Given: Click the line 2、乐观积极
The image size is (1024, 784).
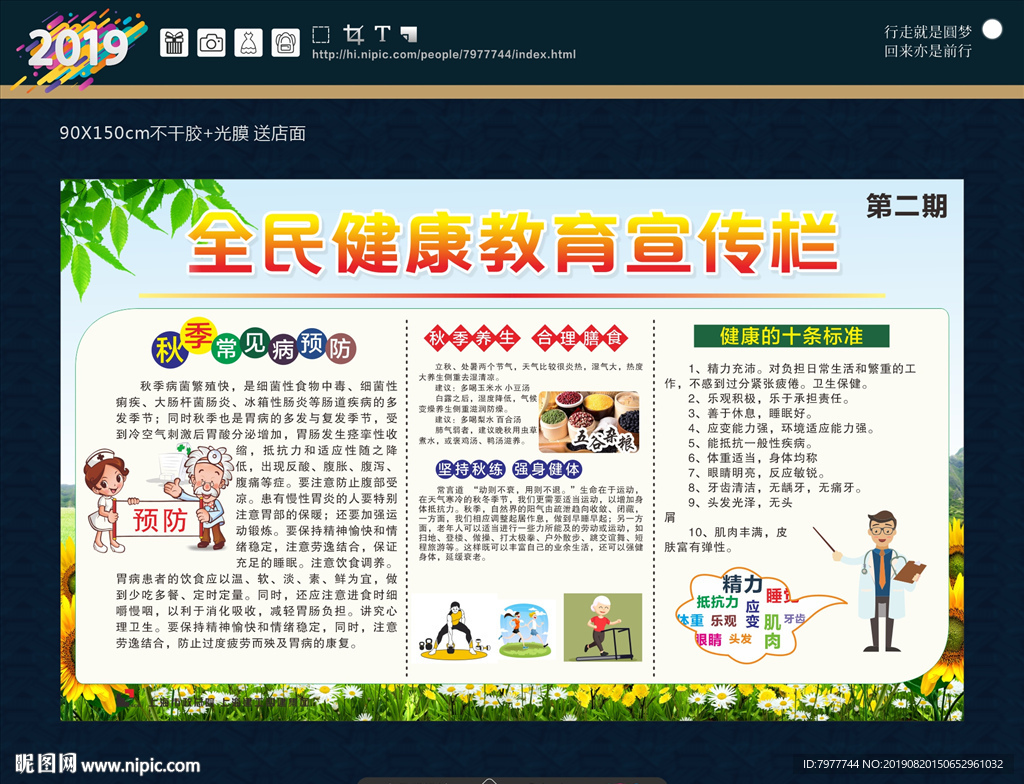Looking at the screenshot, I should tap(769, 398).
